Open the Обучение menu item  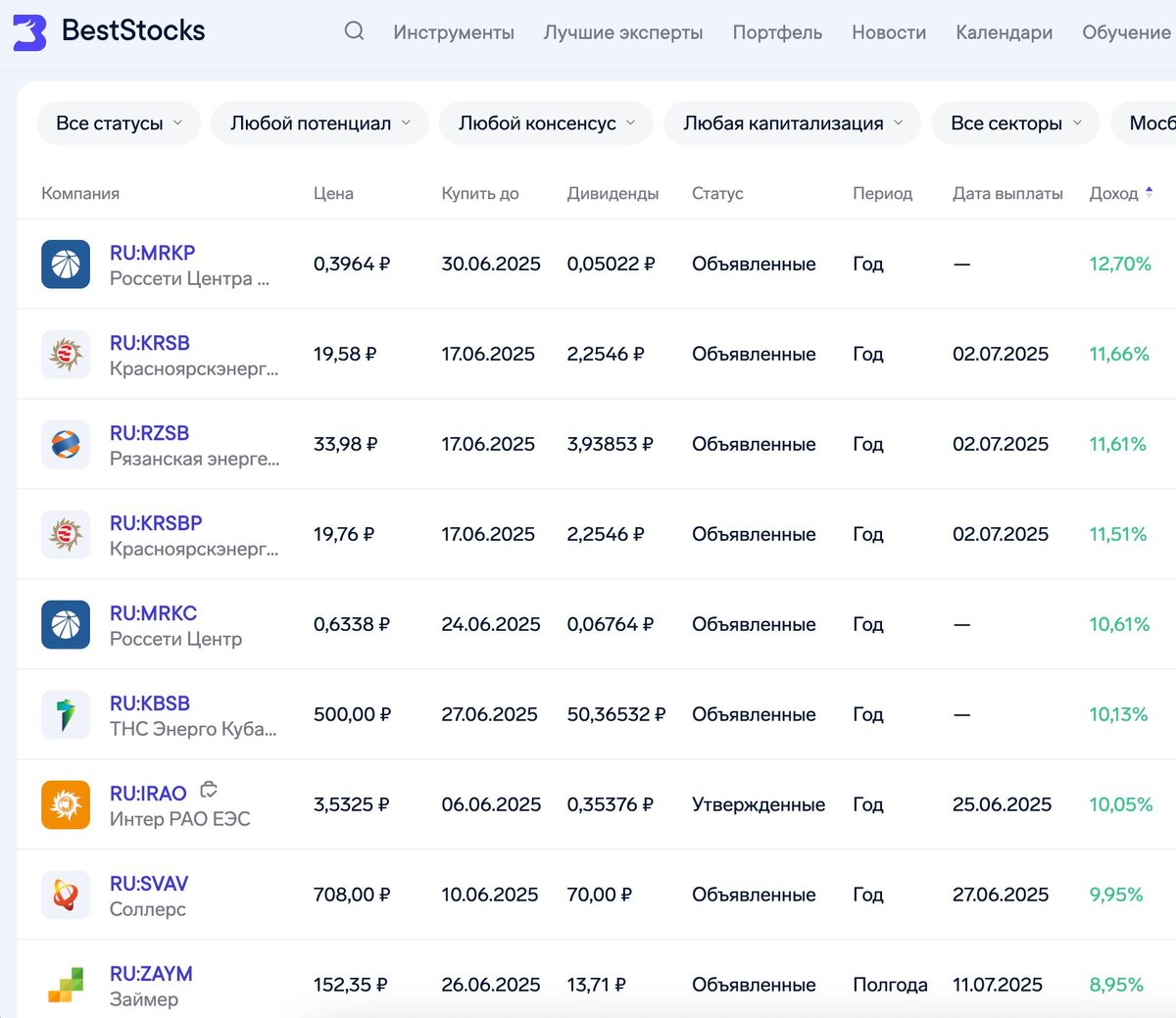pyautogui.click(x=1126, y=32)
